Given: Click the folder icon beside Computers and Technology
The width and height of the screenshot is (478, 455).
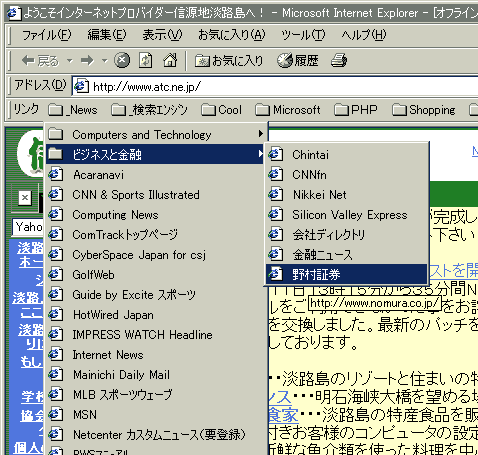Looking at the screenshot, I should 56,134.
